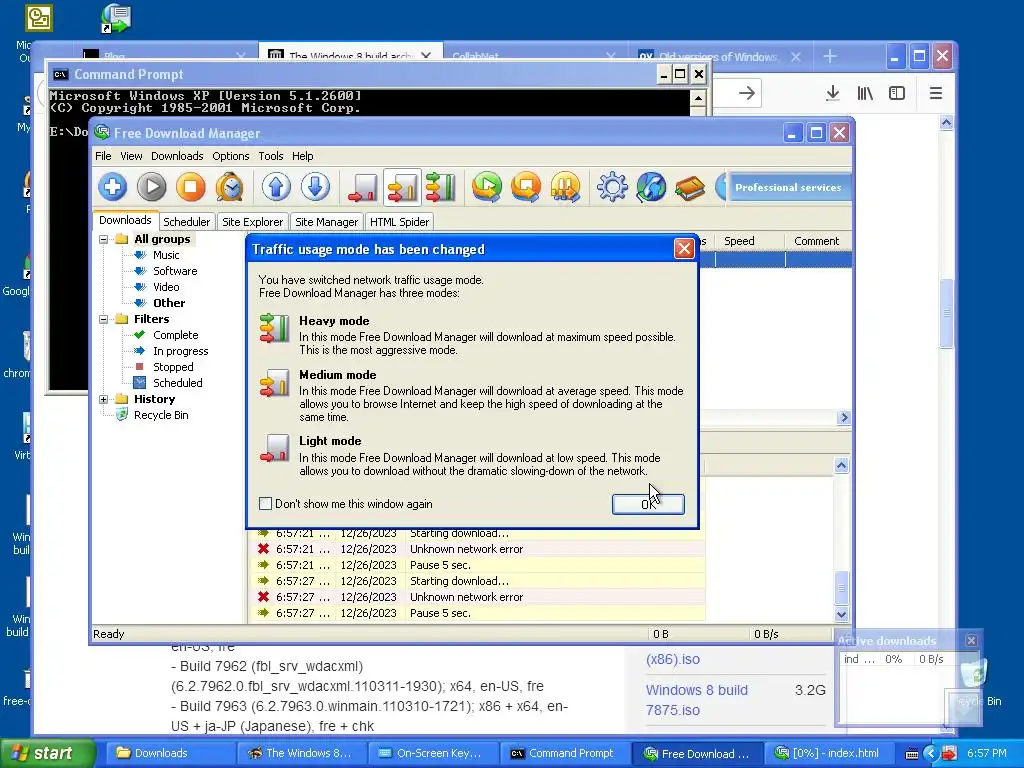Screen dimensions: 1024x768
Task: Click the 6:57:27 'Unknown network error' log entry
Action: [477, 597]
